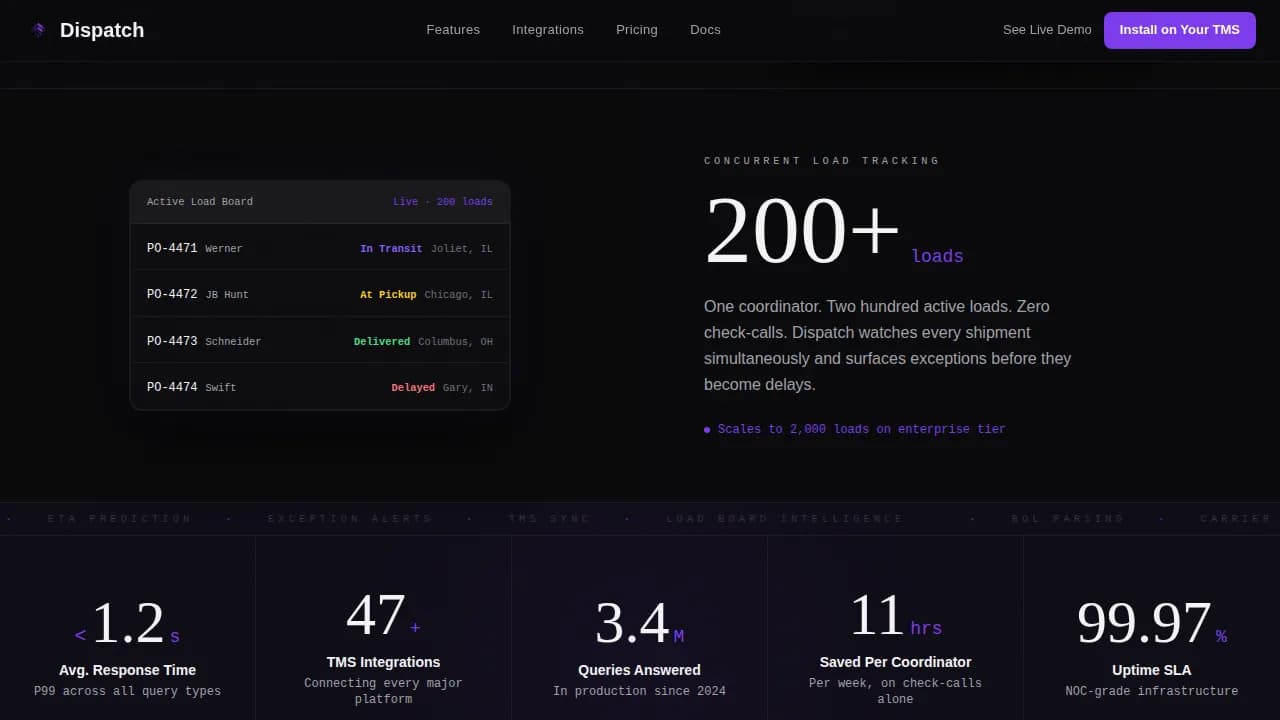
Task: Click the Dispatch brand name
Action: tap(102, 30)
